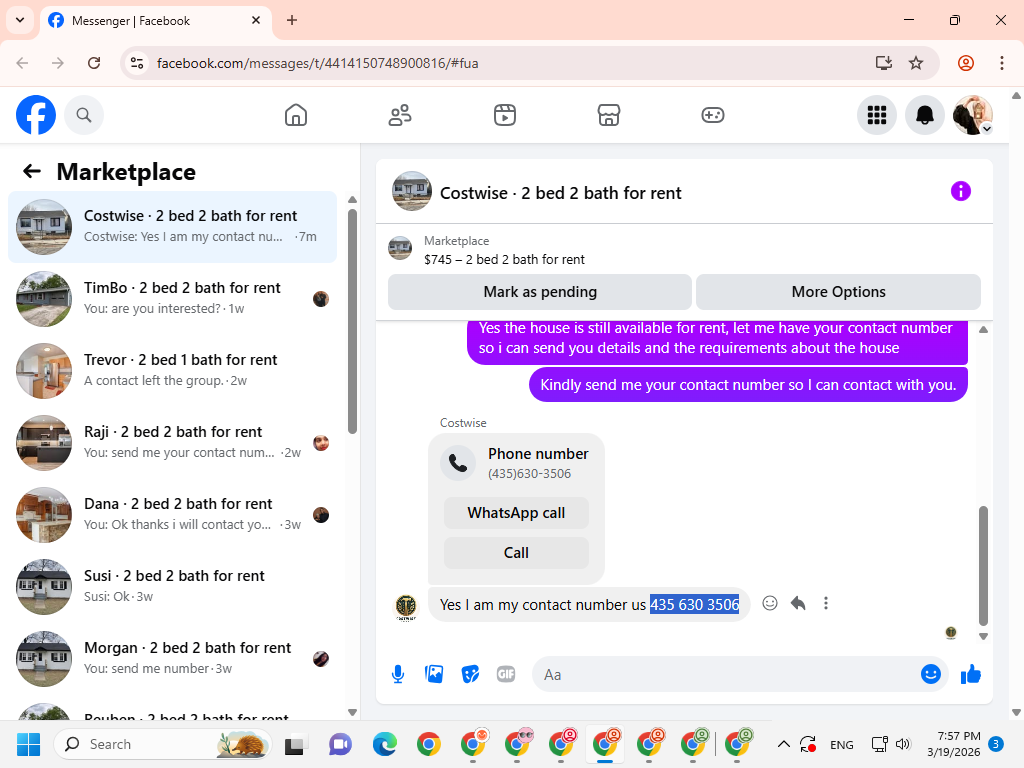
Task: Open the Gaming controller icon
Action: [x=712, y=115]
